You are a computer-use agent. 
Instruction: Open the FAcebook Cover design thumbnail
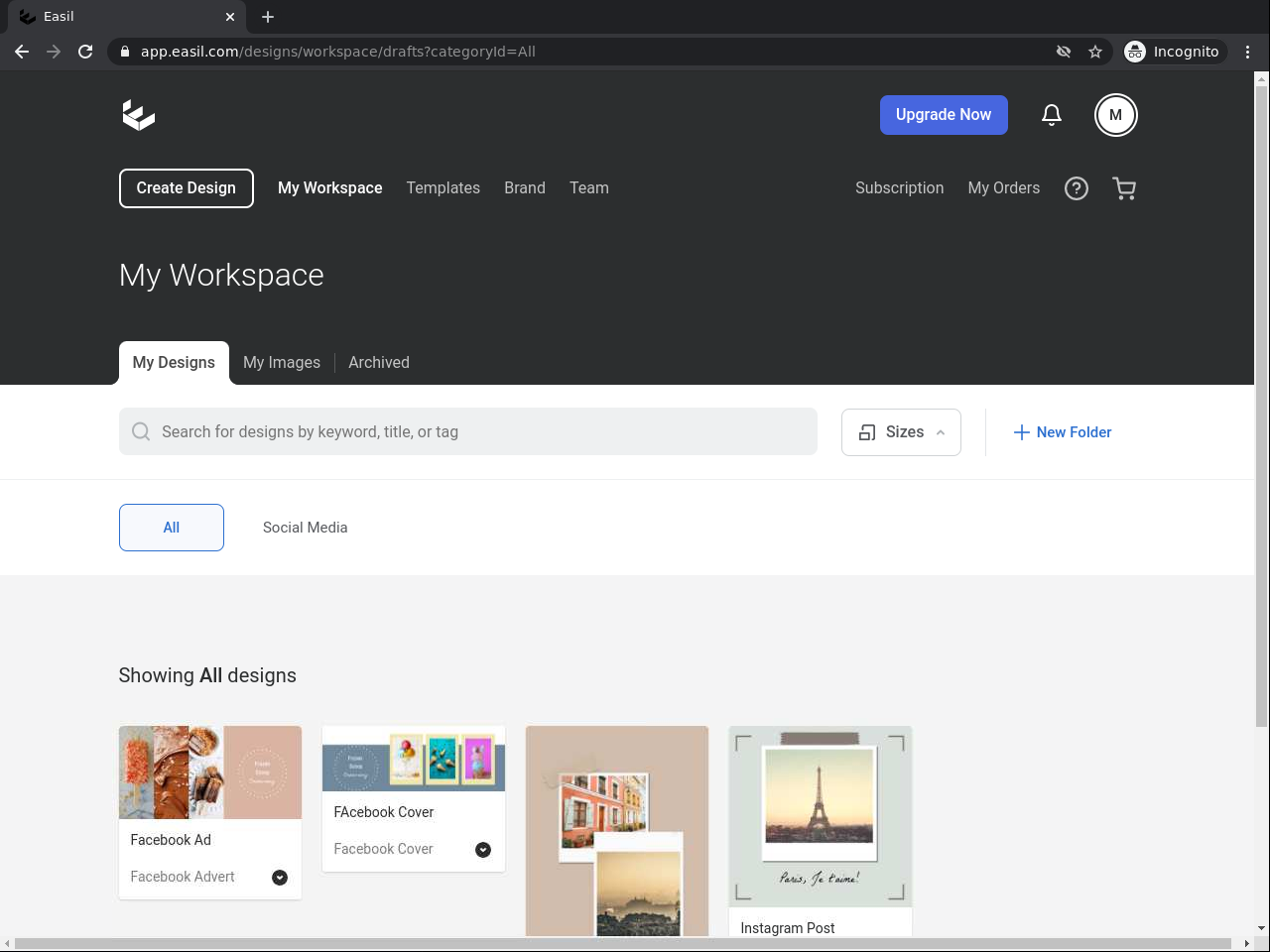tap(414, 759)
